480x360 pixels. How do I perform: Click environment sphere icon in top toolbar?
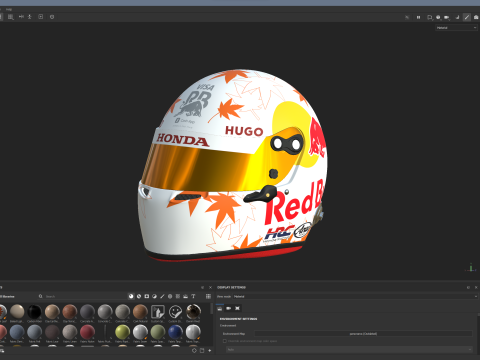click(x=438, y=17)
